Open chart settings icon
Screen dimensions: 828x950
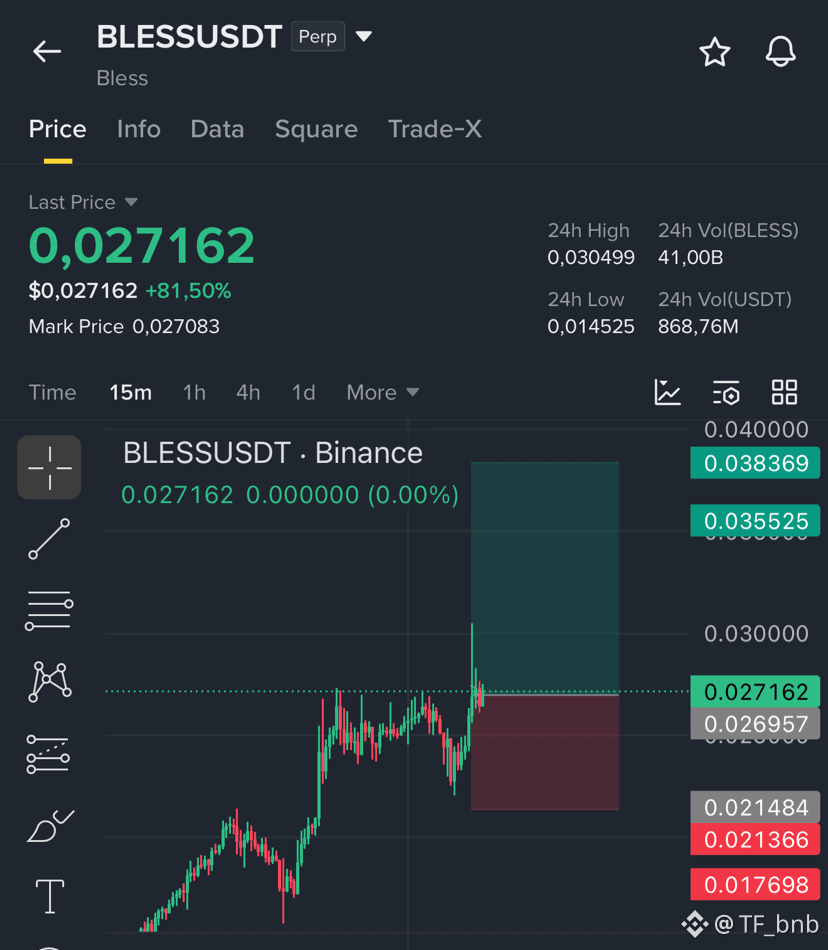tap(726, 392)
